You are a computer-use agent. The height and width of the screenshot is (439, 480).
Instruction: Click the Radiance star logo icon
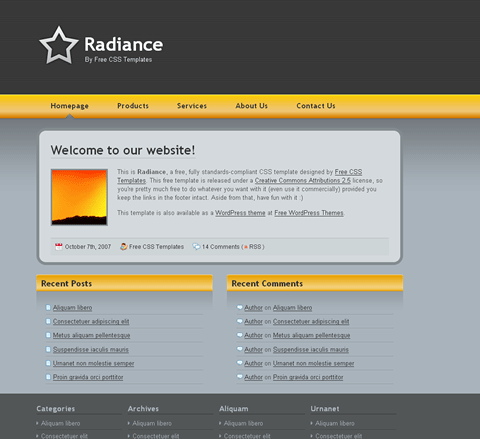coord(59,45)
